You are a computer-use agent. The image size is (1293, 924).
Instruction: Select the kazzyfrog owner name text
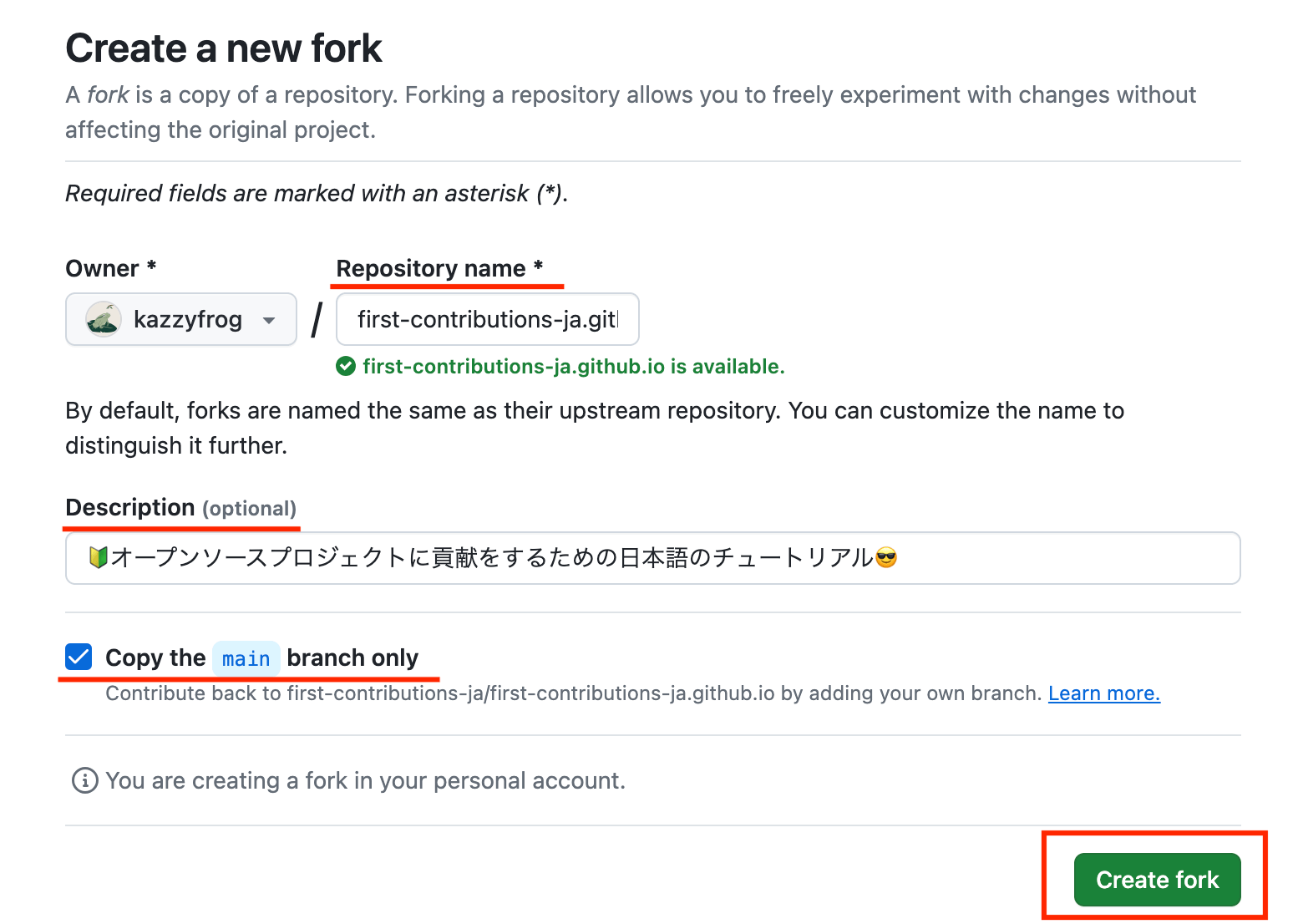pyautogui.click(x=188, y=319)
